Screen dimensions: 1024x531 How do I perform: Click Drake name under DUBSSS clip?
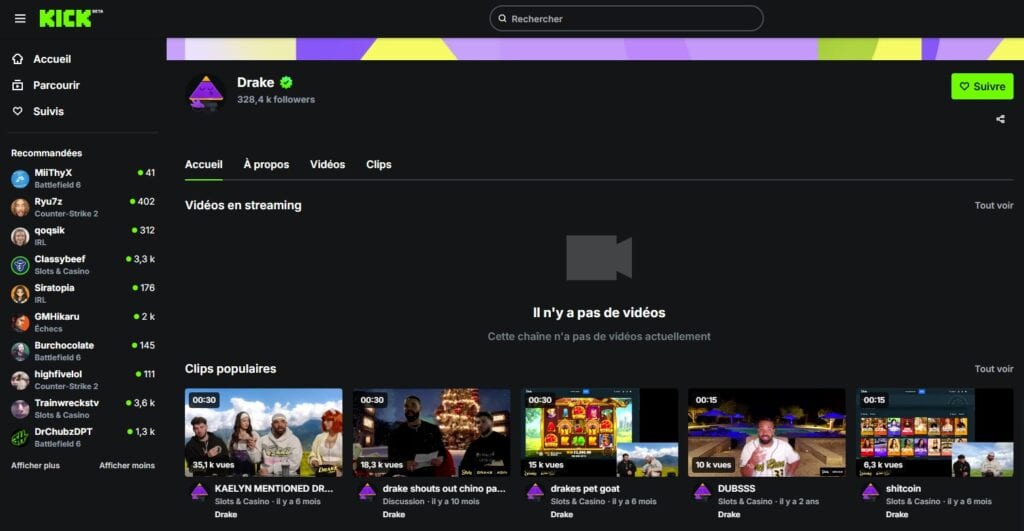729,515
